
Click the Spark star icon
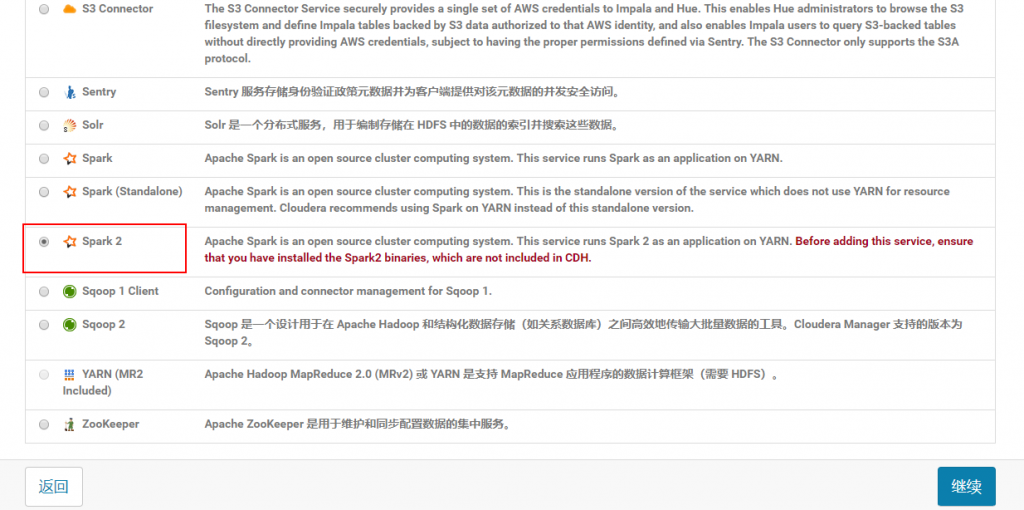click(x=69, y=159)
